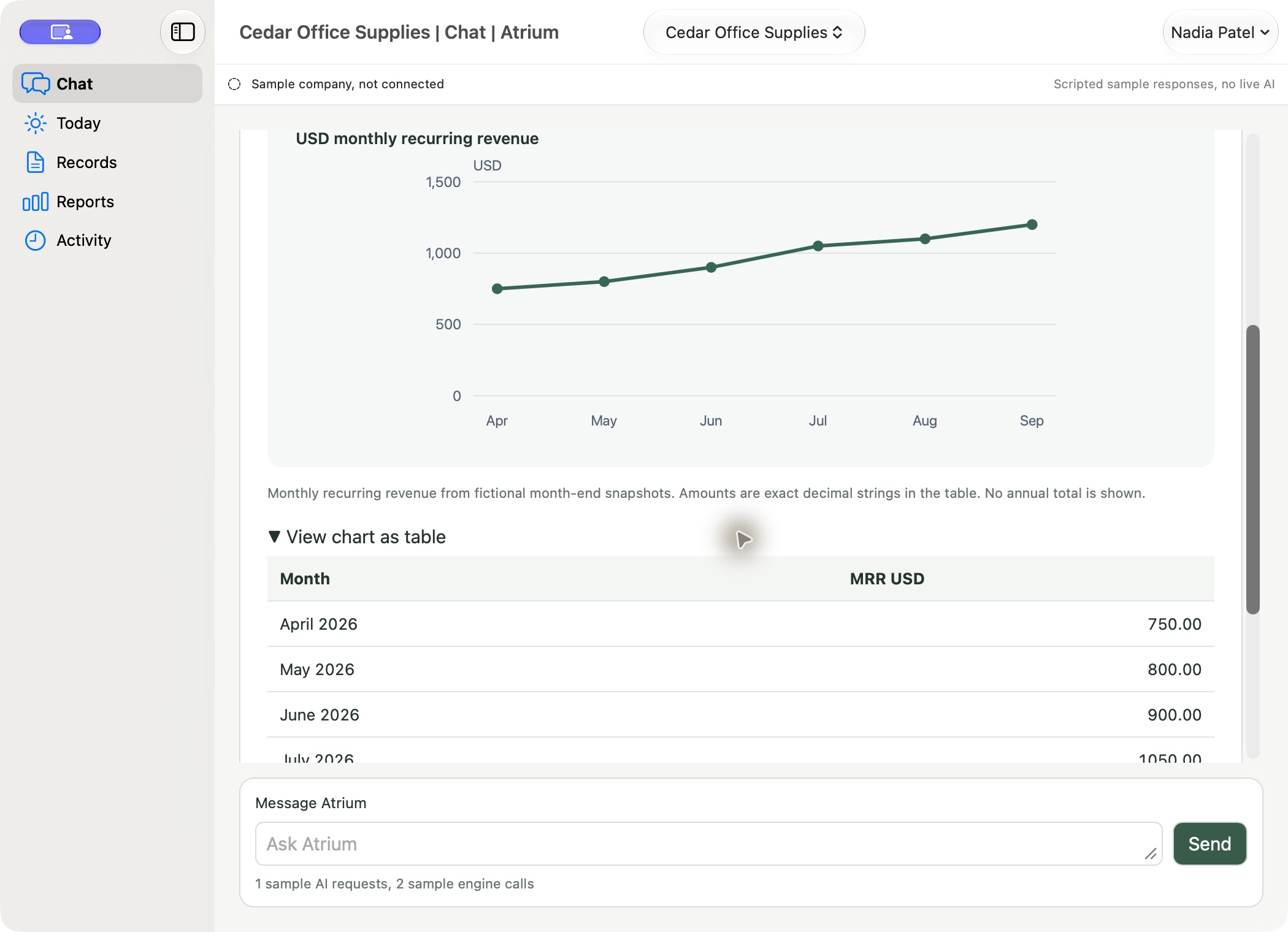This screenshot has height=932, width=1288.
Task: Click the Records document icon
Action: (36, 162)
